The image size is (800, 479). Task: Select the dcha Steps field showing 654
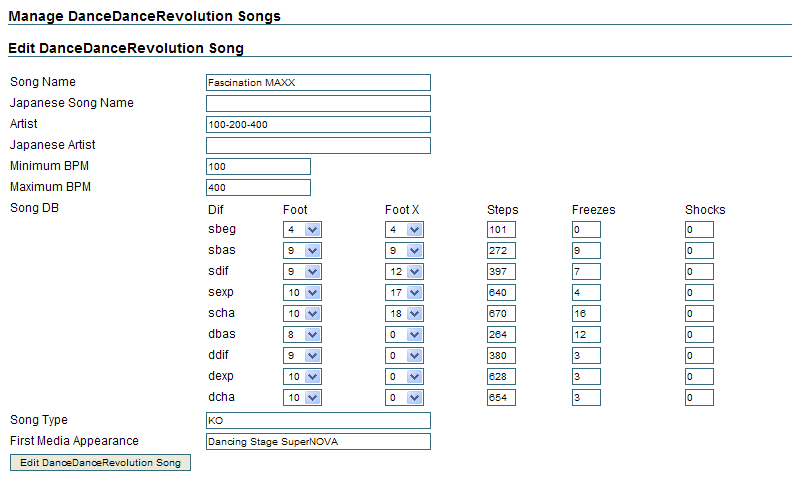[501, 397]
